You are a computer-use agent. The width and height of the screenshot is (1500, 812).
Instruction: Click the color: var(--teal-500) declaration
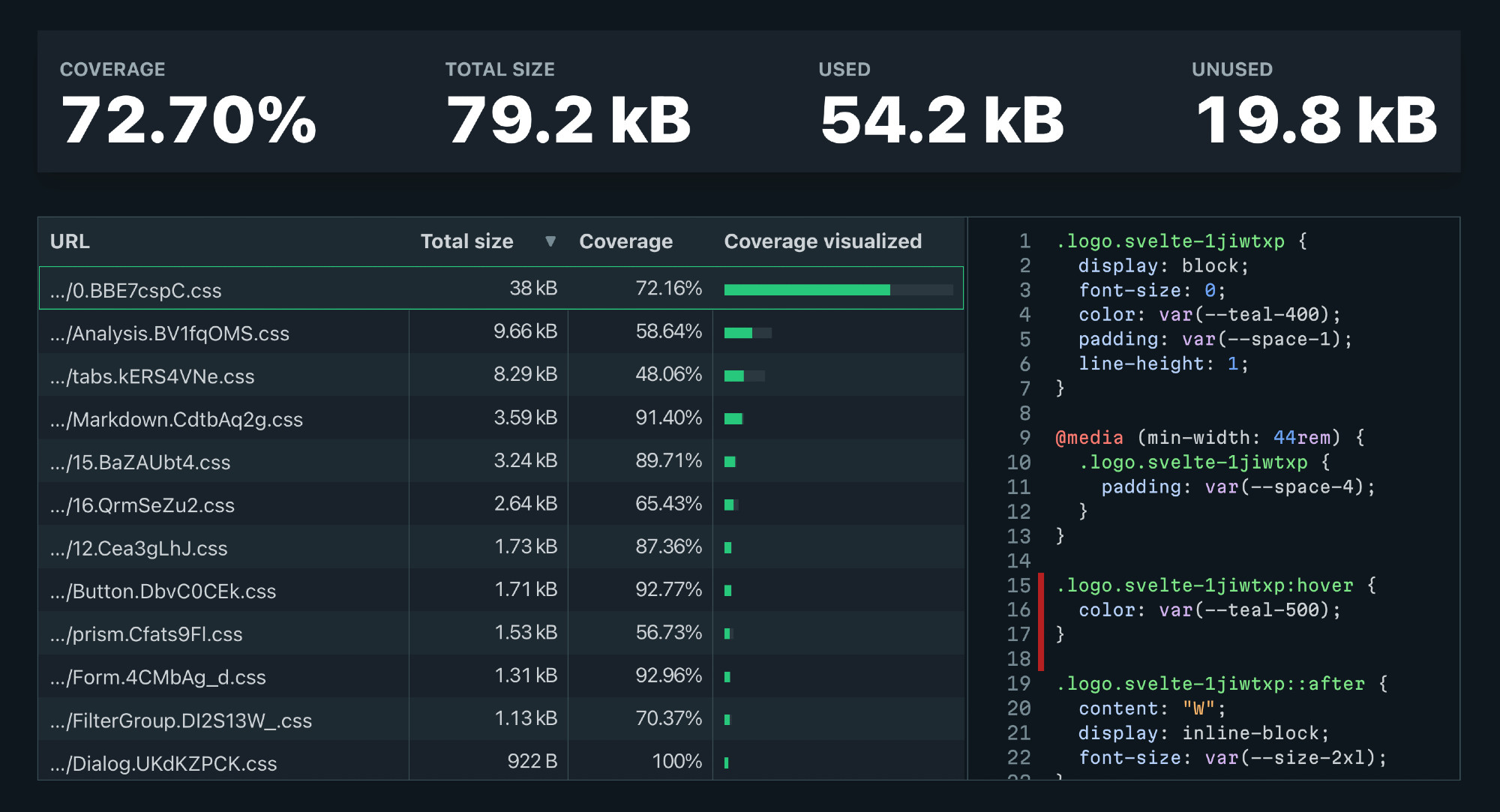tap(1210, 610)
